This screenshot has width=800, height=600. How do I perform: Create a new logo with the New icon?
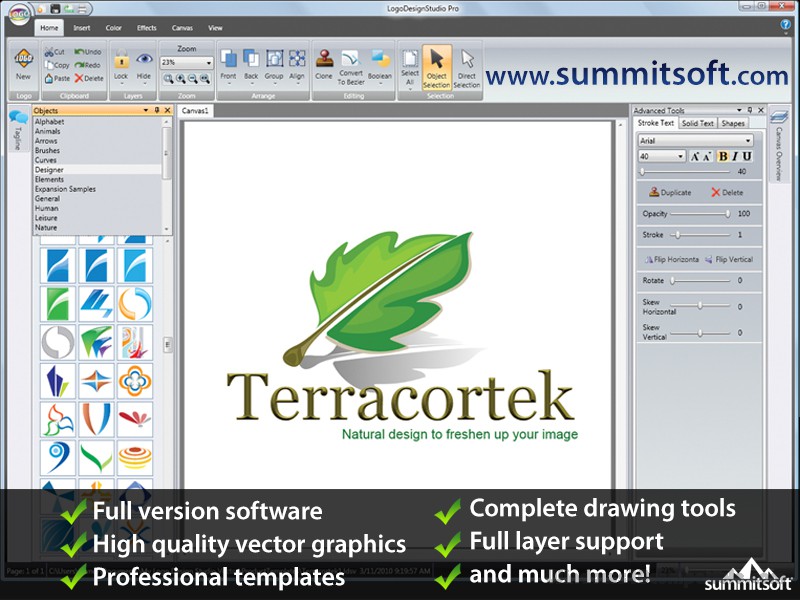[x=22, y=64]
